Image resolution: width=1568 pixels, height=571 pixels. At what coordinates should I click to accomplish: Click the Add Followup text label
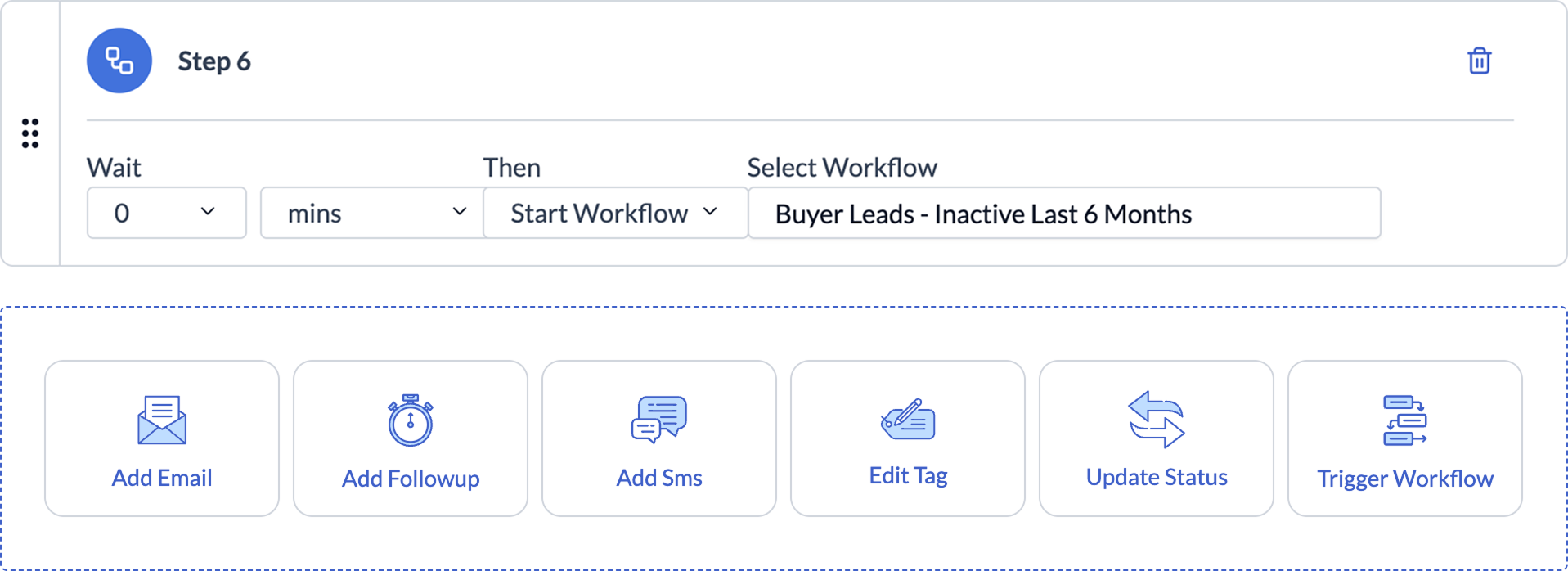click(411, 479)
